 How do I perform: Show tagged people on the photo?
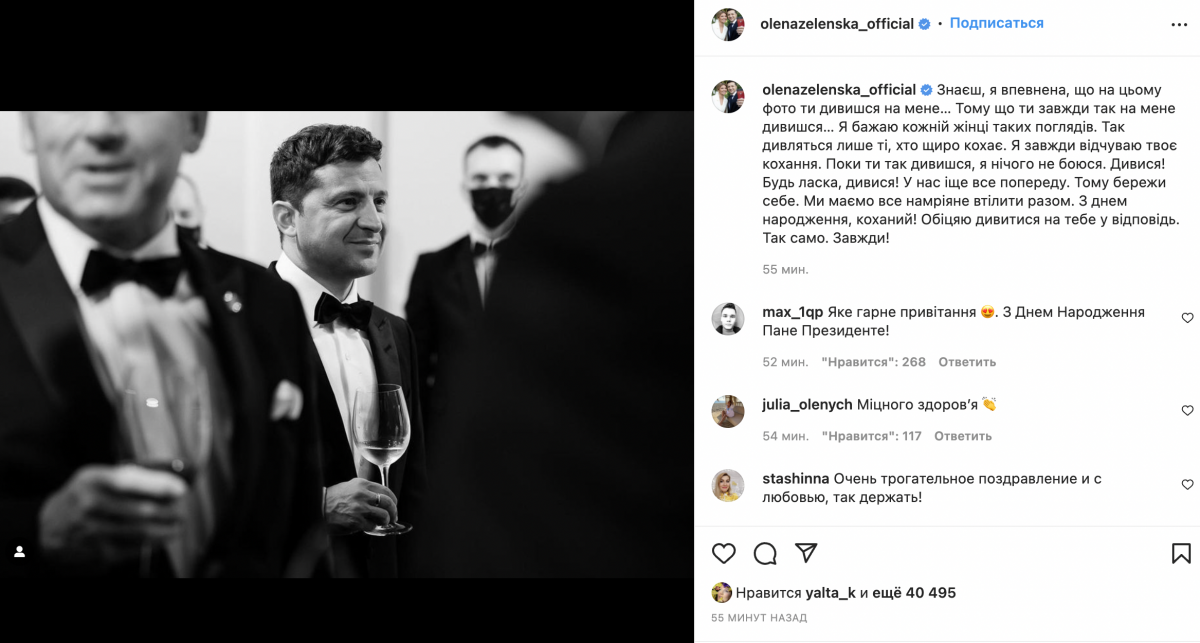click(x=19, y=551)
